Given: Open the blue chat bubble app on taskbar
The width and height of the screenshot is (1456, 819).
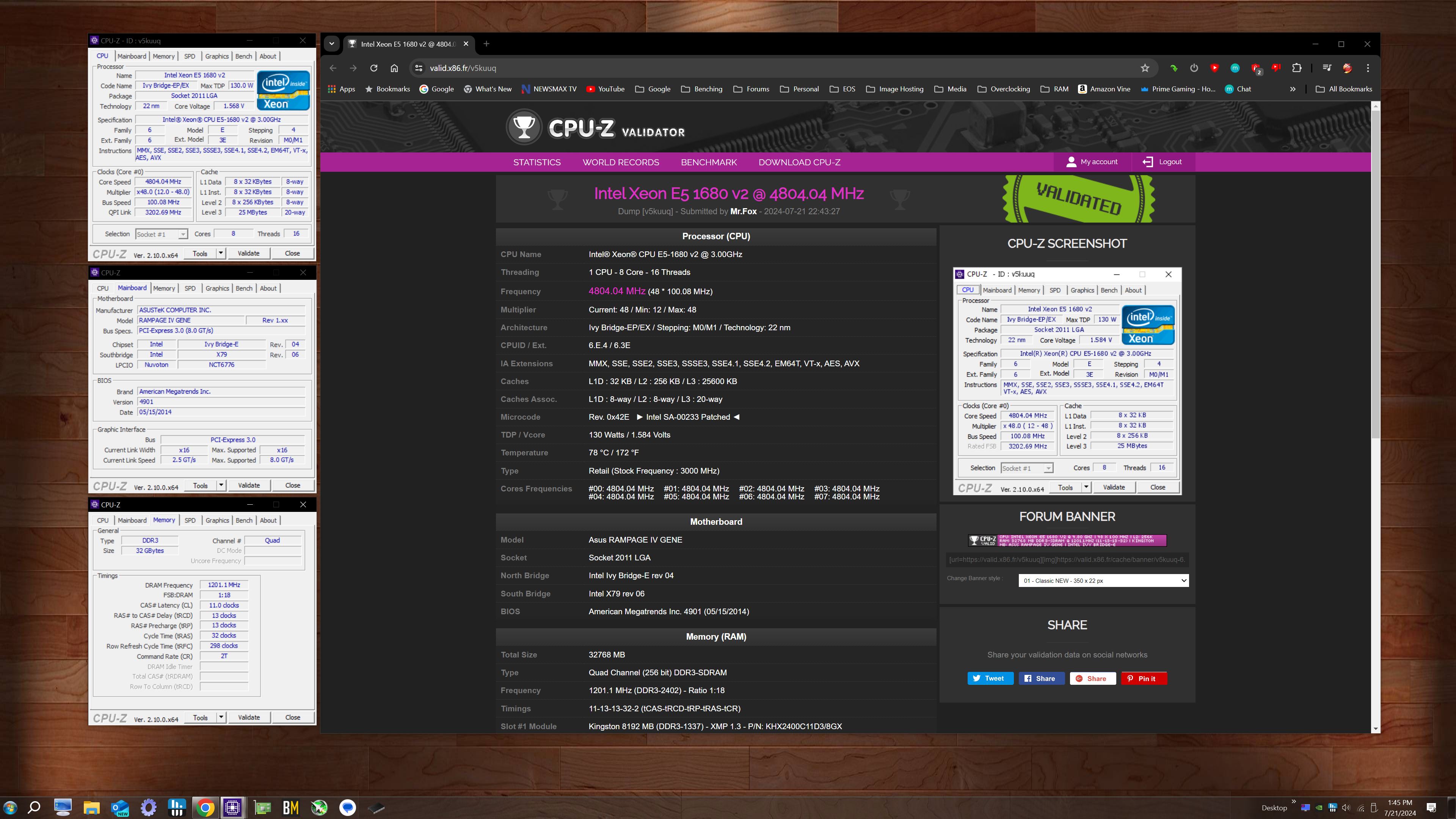Looking at the screenshot, I should pos(348,807).
